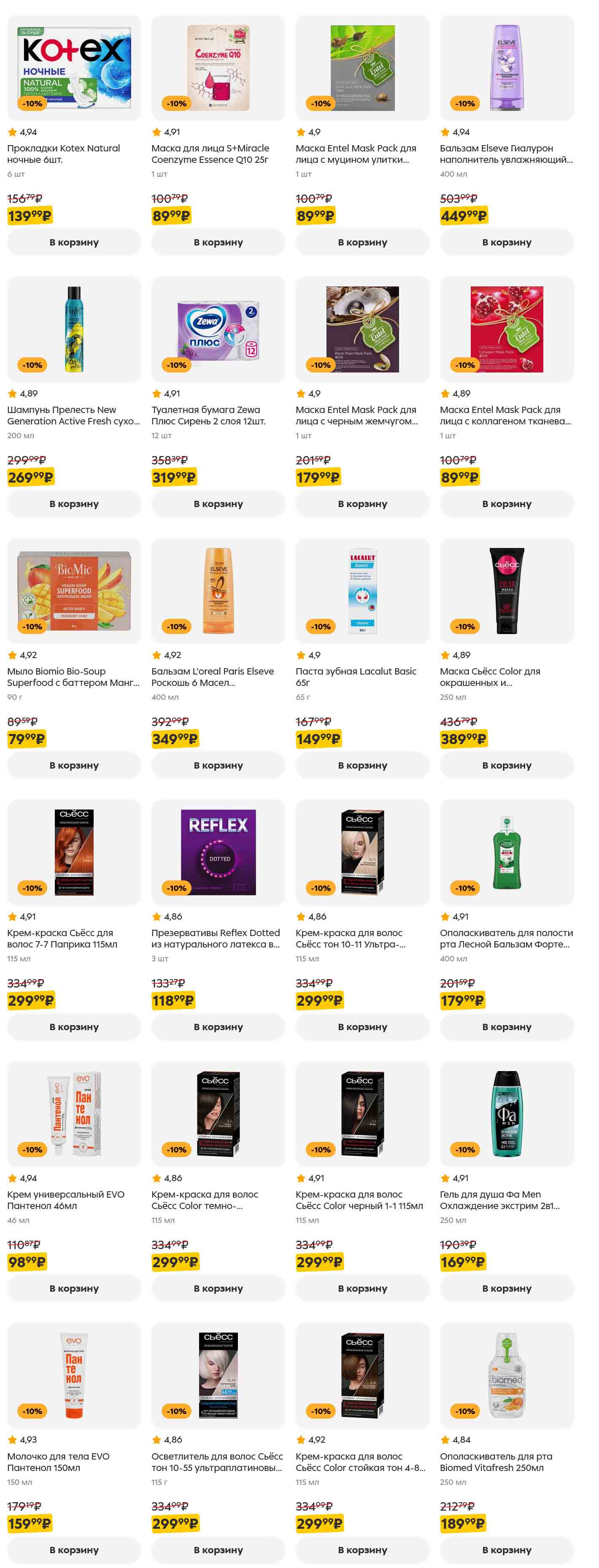Screen dimensions: 599x1568
Task: Click the star rating icon for Reflex Dotted
Action: [156, 917]
